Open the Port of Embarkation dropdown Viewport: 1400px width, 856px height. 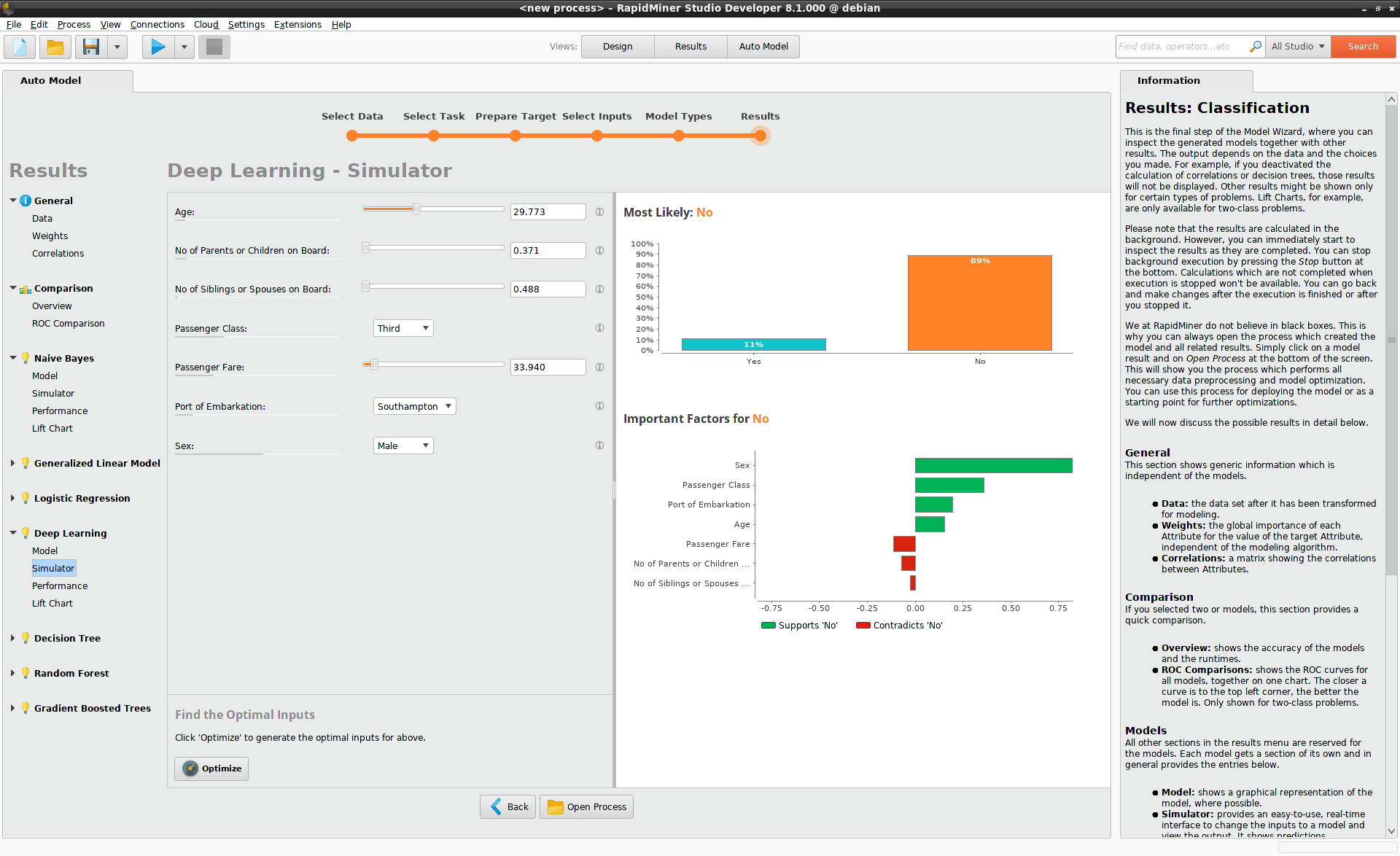(413, 406)
